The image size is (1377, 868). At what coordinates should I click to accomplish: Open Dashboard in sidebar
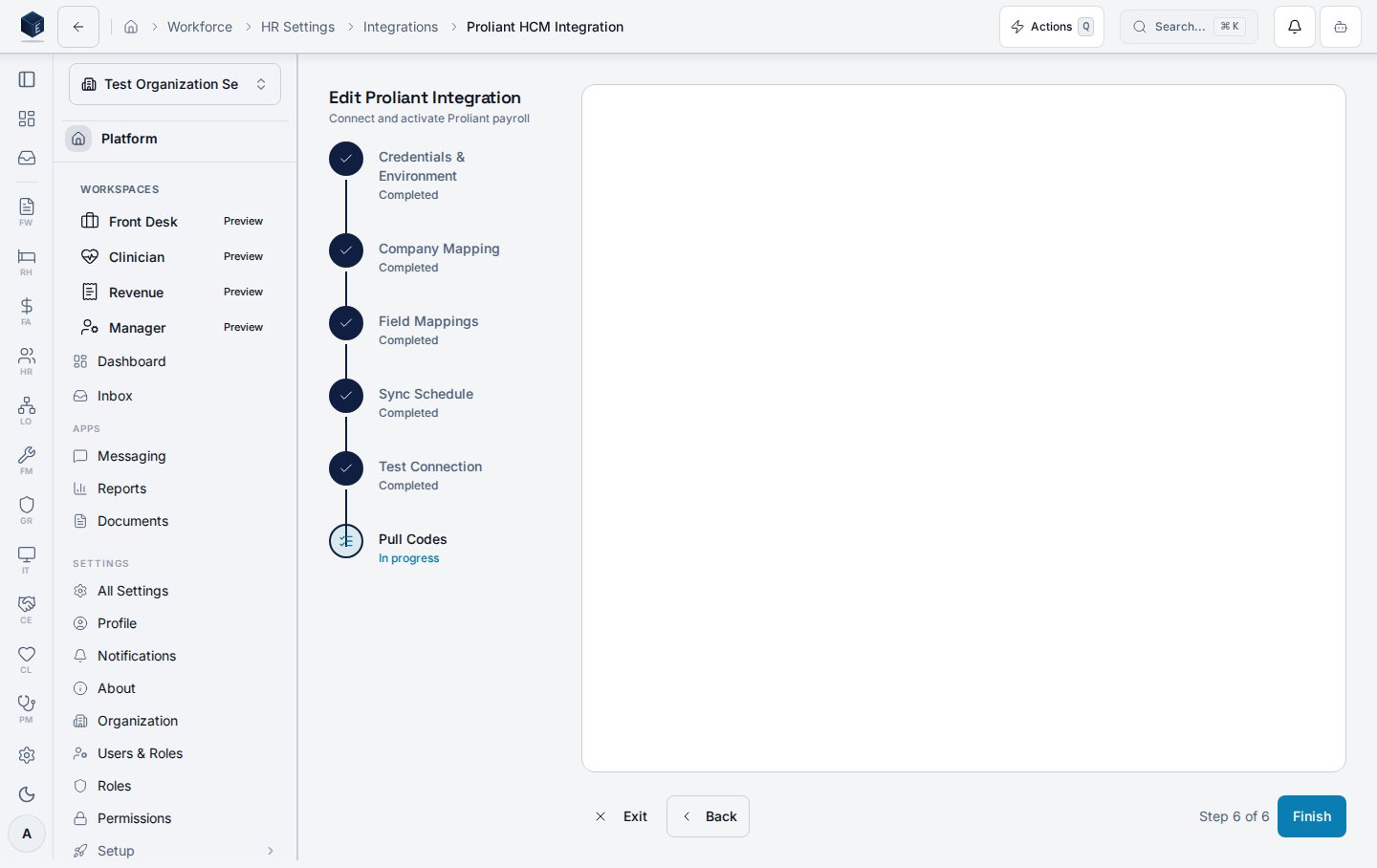click(x=175, y=361)
